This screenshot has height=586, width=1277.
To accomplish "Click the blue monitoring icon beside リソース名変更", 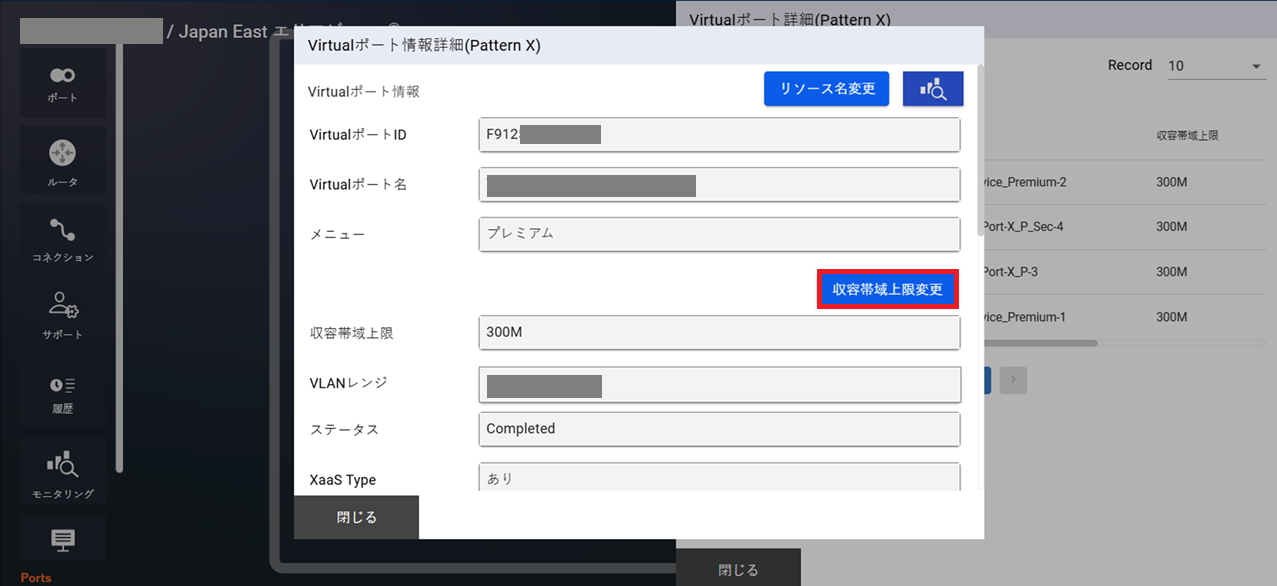I will (x=932, y=88).
